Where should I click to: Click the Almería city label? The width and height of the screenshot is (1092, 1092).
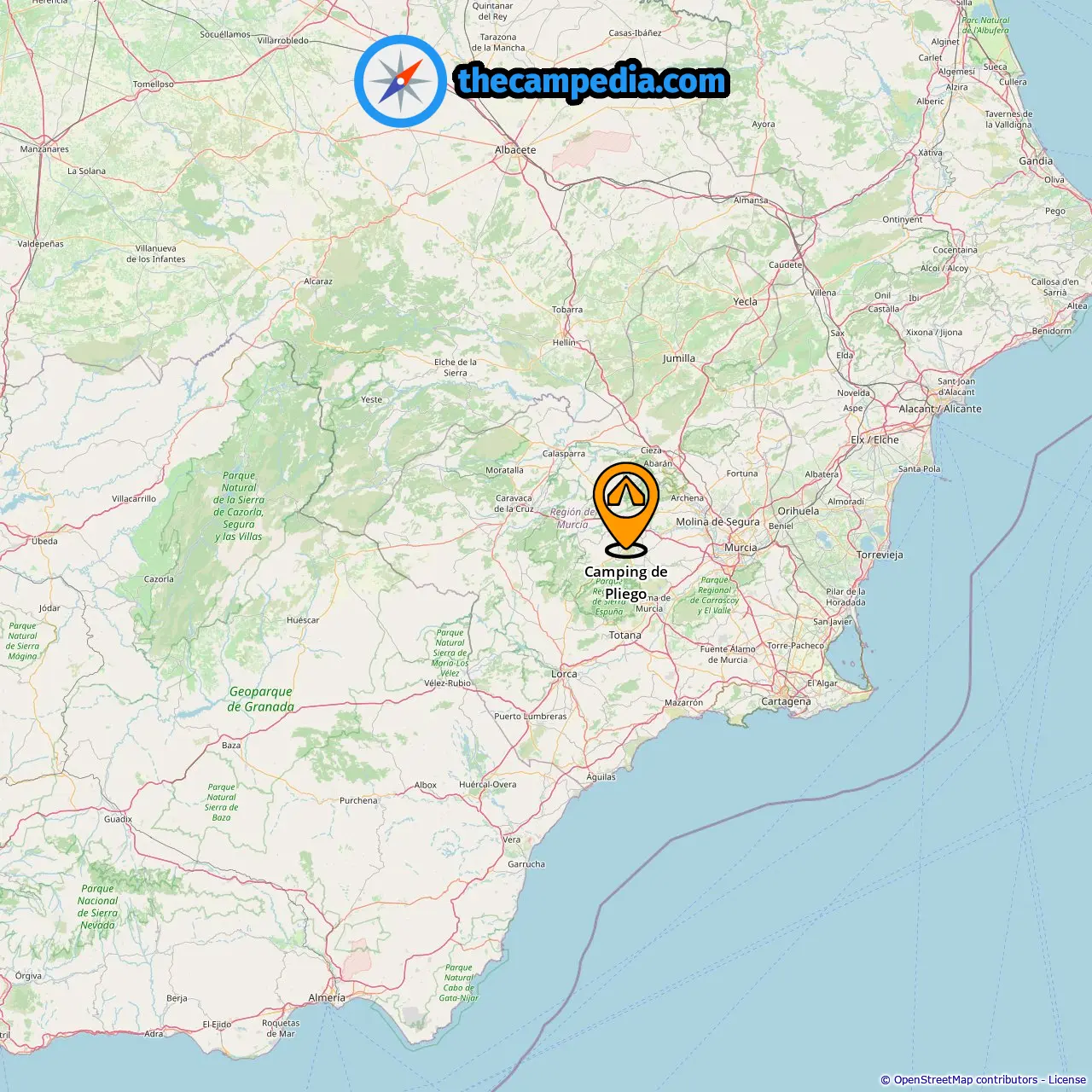coord(327,997)
